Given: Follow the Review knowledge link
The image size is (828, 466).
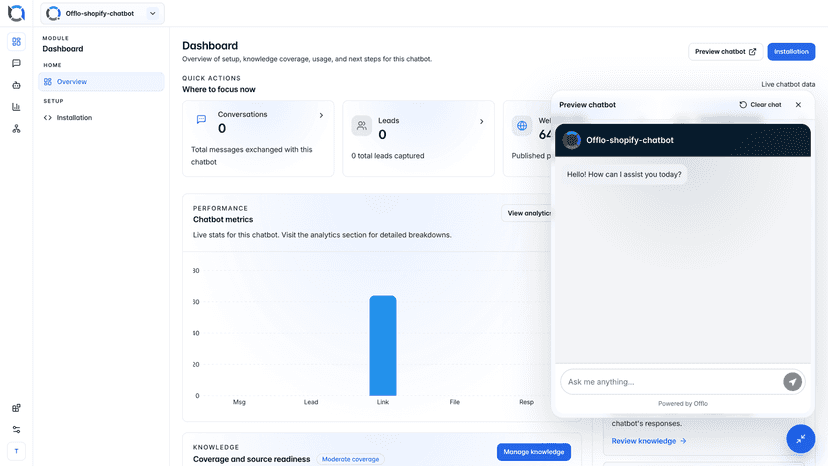Looking at the screenshot, I should pos(648,441).
